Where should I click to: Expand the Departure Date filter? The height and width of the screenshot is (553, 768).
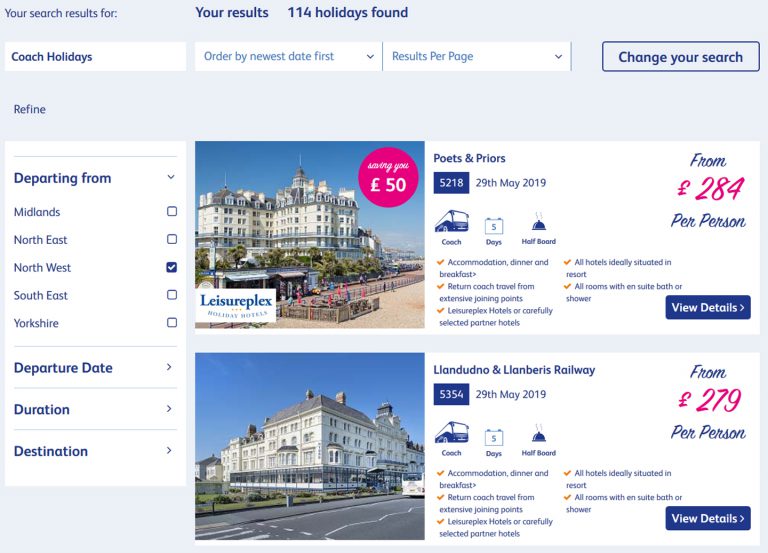click(95, 367)
